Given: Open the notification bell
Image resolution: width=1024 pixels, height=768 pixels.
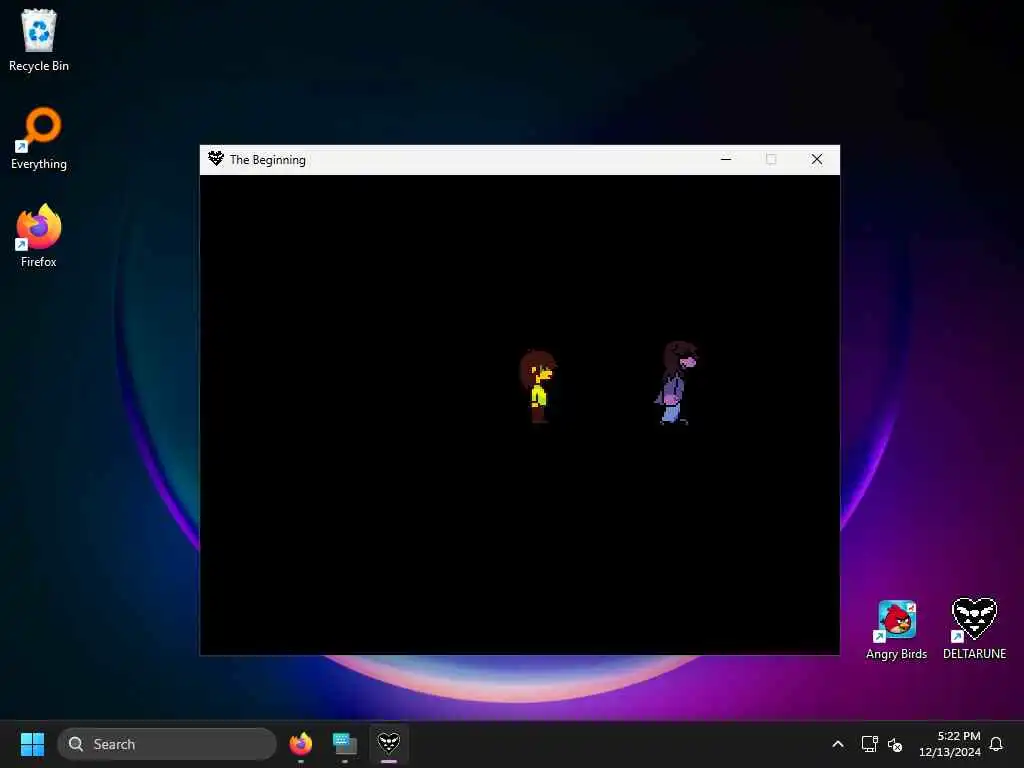Looking at the screenshot, I should (996, 744).
